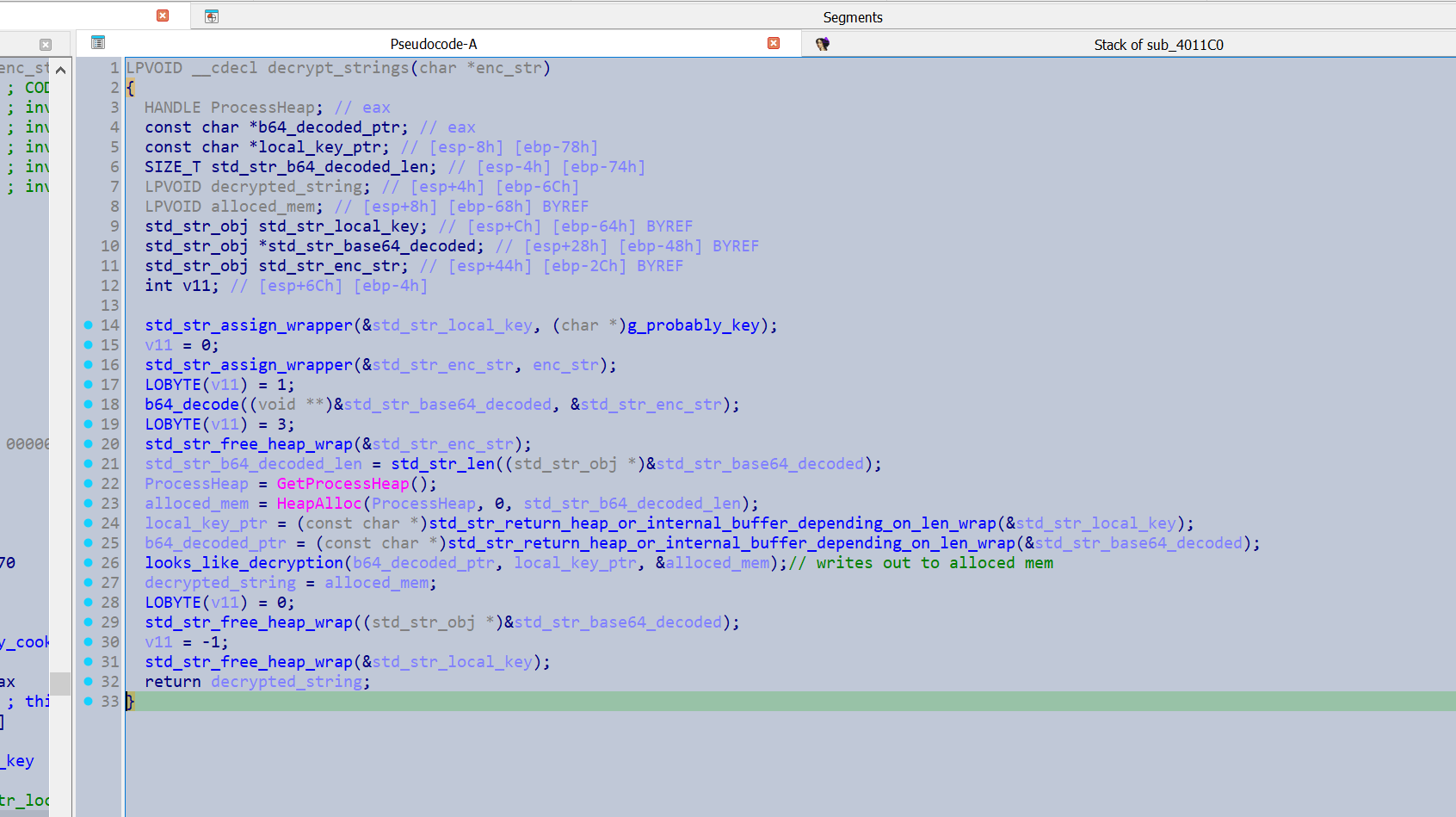Viewport: 1456px width, 817px height.
Task: Toggle breakpoint dot on line 14
Action: point(88,325)
